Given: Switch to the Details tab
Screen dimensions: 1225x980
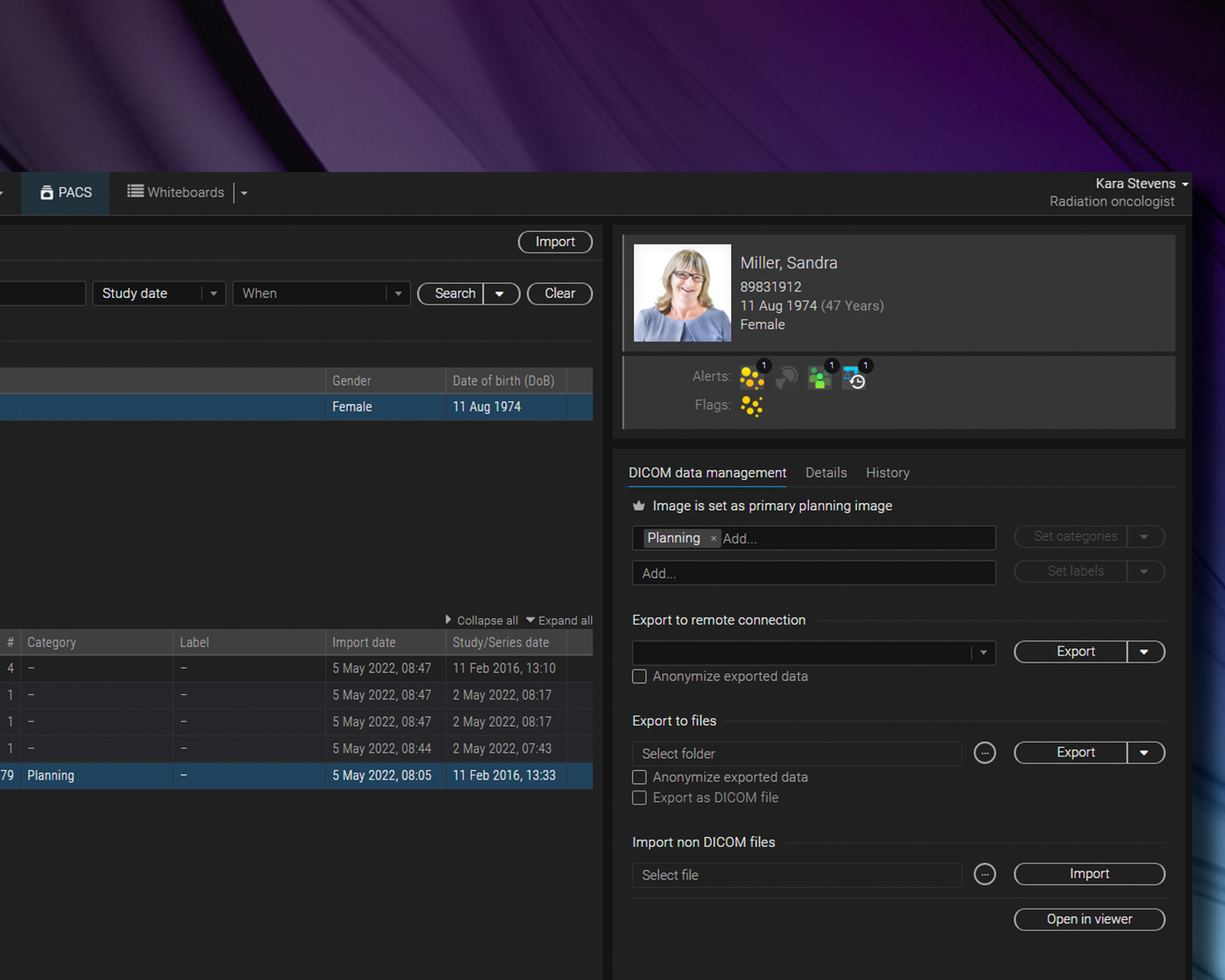Looking at the screenshot, I should [x=825, y=473].
